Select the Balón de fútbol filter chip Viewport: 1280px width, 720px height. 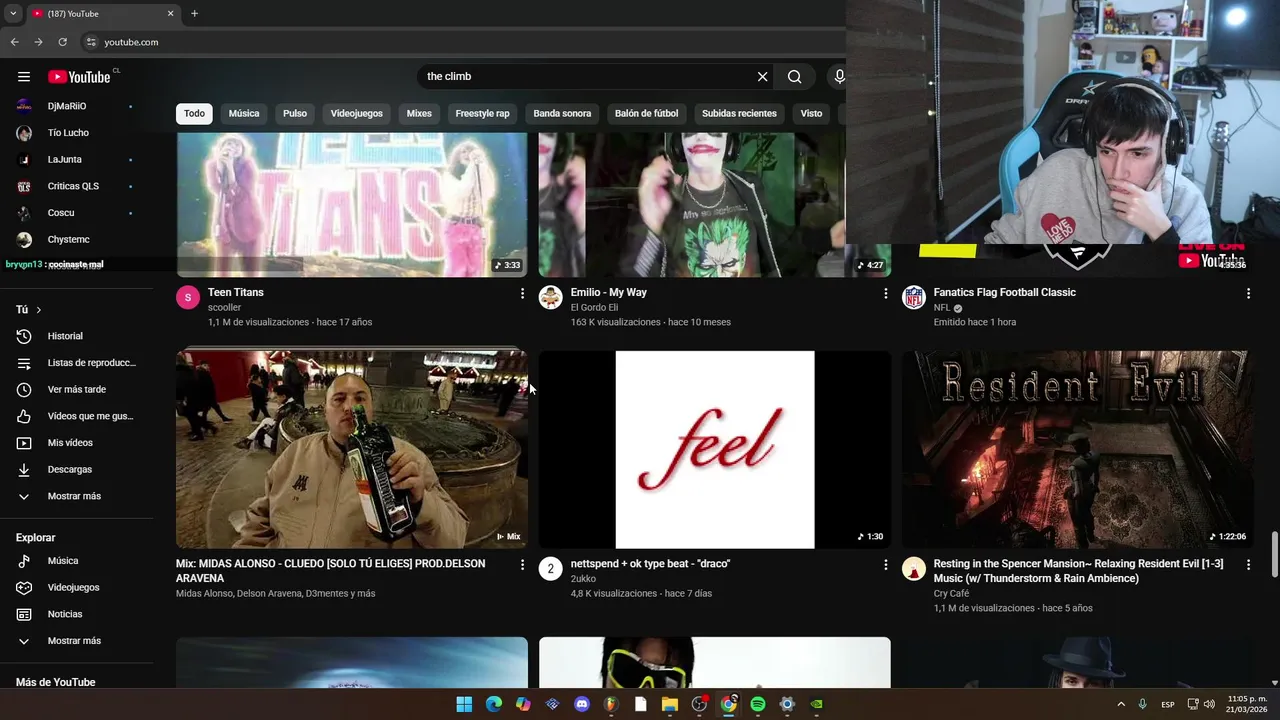pyautogui.click(x=646, y=113)
